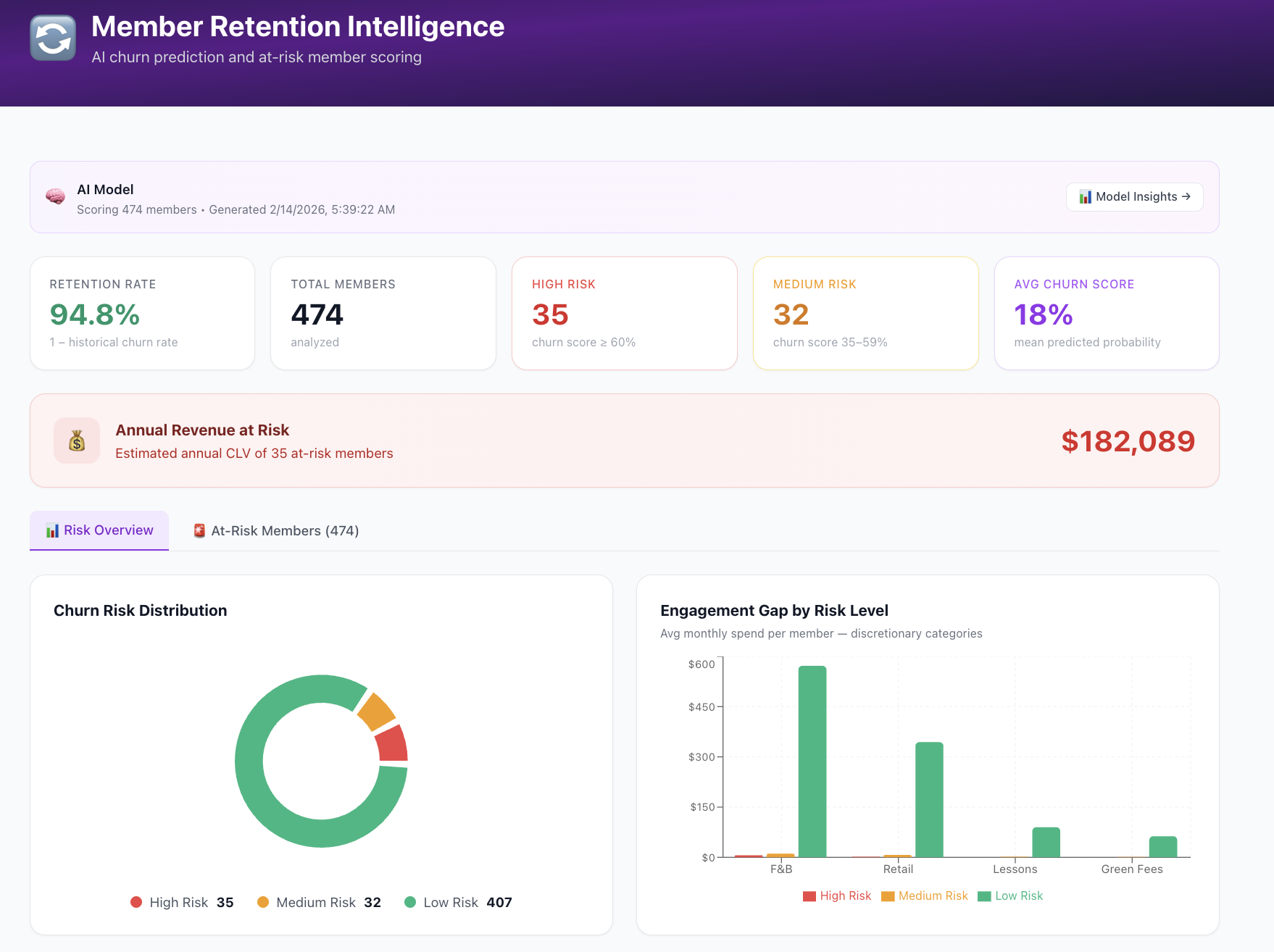Click the alarm icon on At-Risk Members tab
Image resolution: width=1274 pixels, height=952 pixels.
click(199, 530)
